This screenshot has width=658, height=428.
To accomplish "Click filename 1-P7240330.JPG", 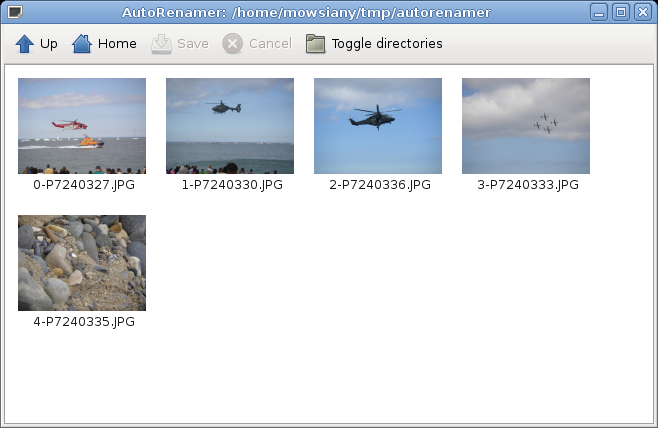I will pos(232,185).
